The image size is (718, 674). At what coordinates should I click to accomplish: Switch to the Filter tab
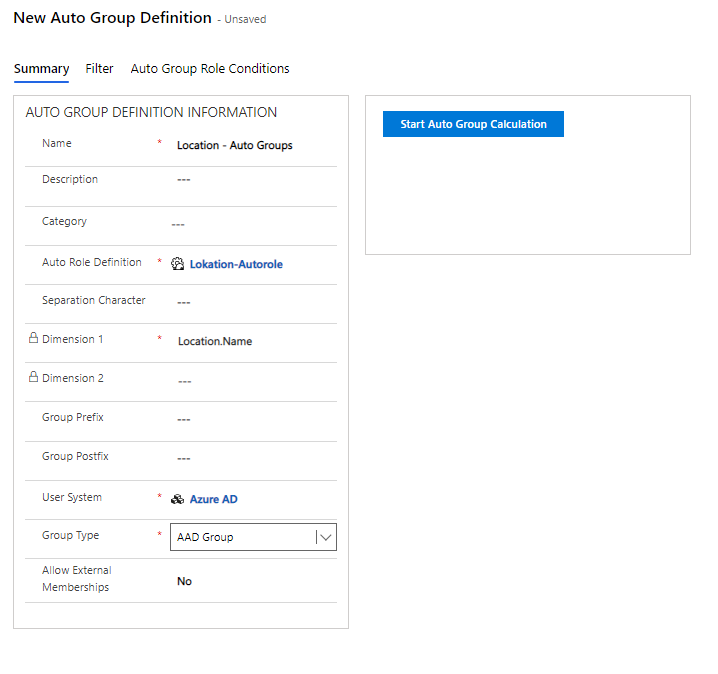click(x=99, y=69)
